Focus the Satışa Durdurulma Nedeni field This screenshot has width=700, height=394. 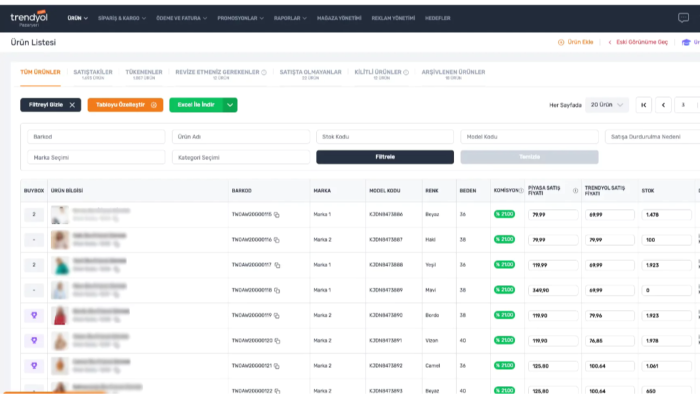coord(652,137)
